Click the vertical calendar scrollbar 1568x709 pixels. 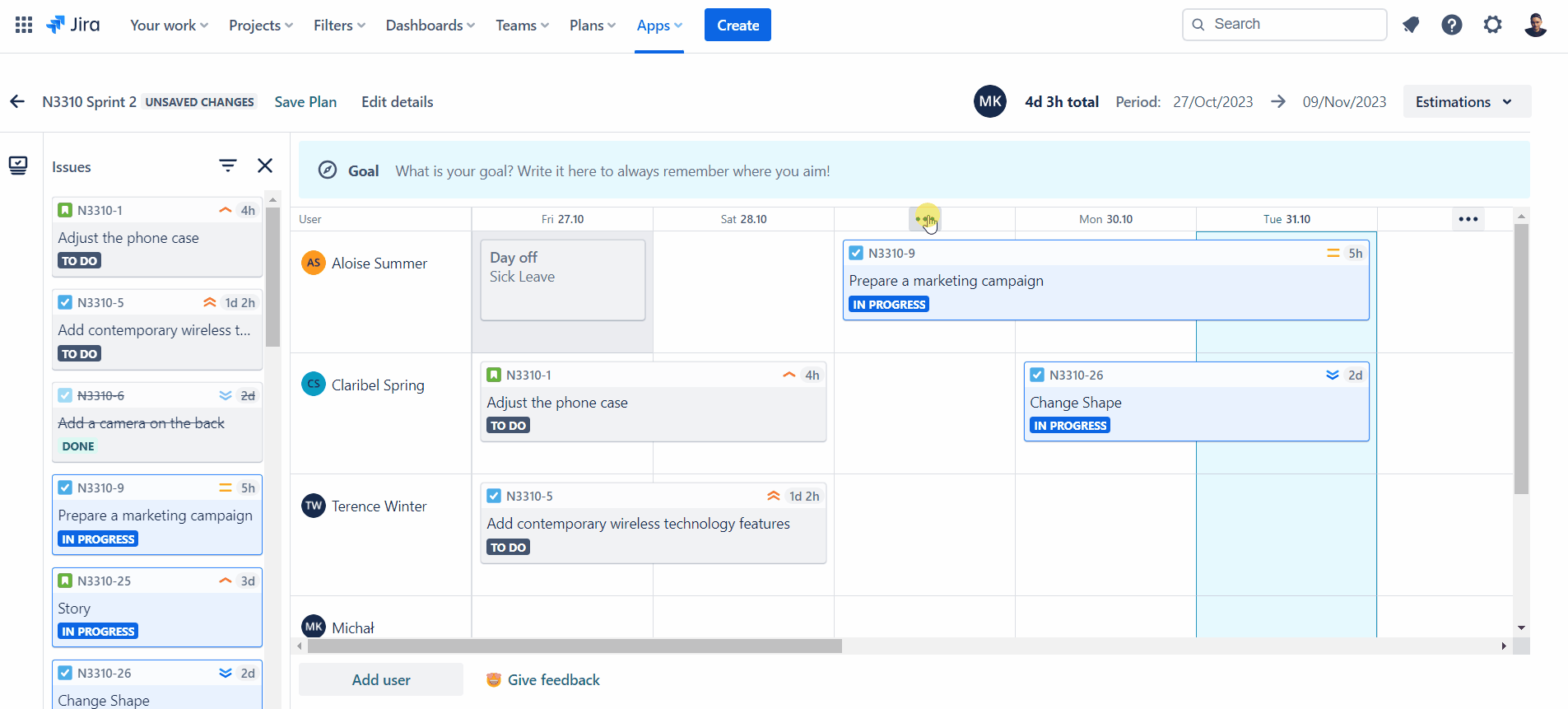tap(1521, 358)
